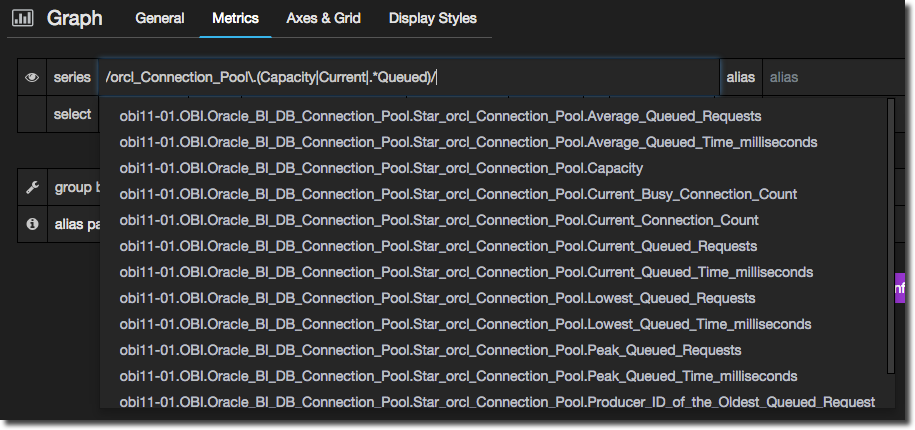The height and width of the screenshot is (430, 915).
Task: Click the Graph panel bar-chart icon
Action: click(23, 18)
